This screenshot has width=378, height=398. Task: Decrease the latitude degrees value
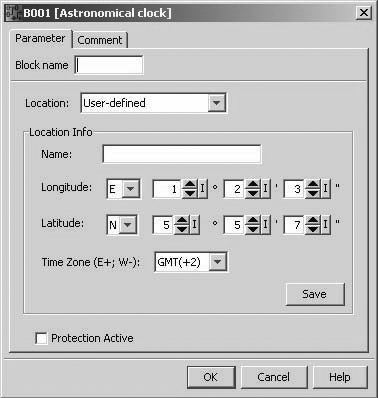(182, 229)
